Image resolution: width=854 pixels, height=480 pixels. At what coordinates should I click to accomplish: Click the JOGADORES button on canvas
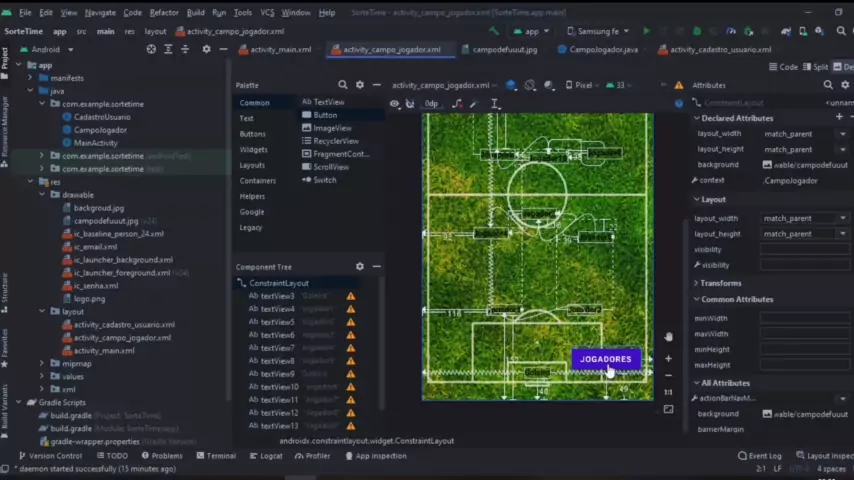[606, 359]
